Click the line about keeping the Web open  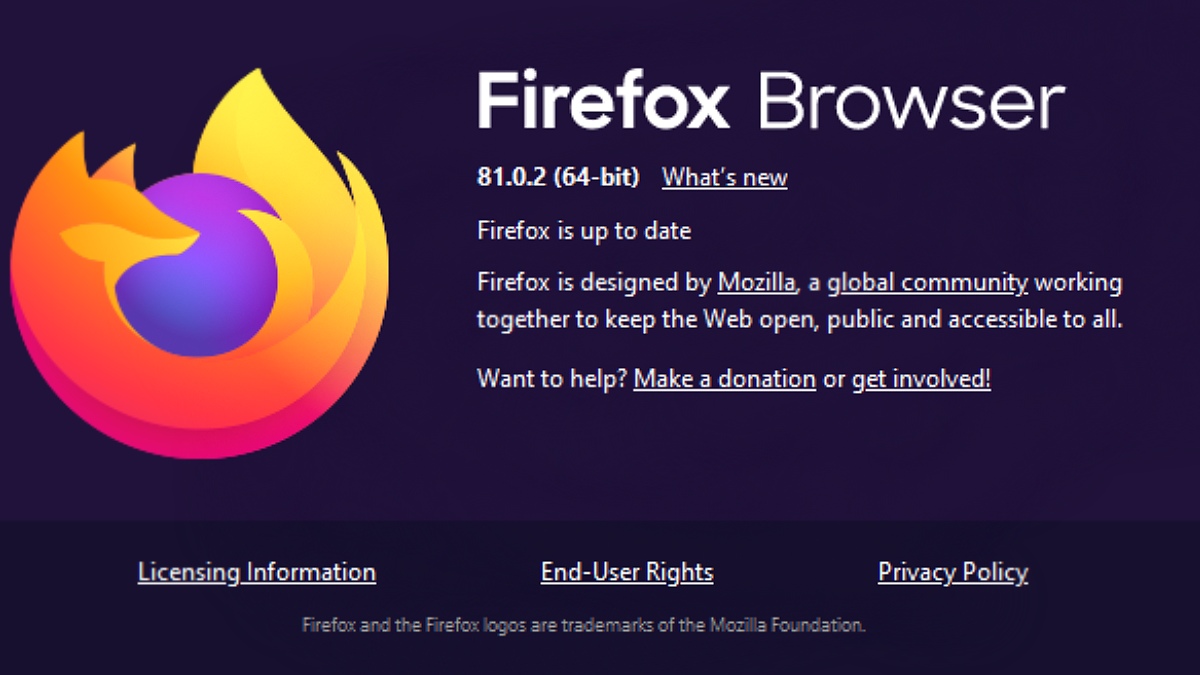(x=800, y=320)
